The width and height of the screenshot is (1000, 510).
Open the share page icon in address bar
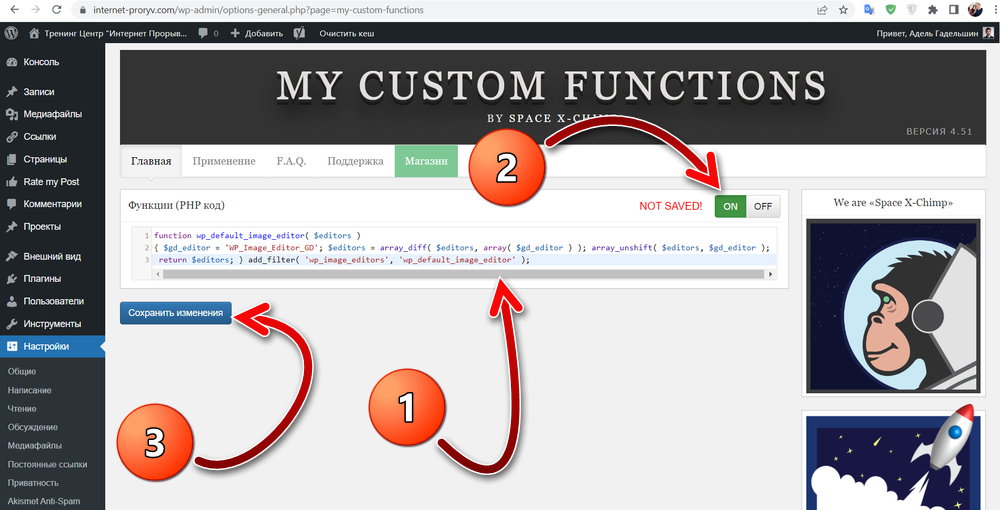pos(823,10)
